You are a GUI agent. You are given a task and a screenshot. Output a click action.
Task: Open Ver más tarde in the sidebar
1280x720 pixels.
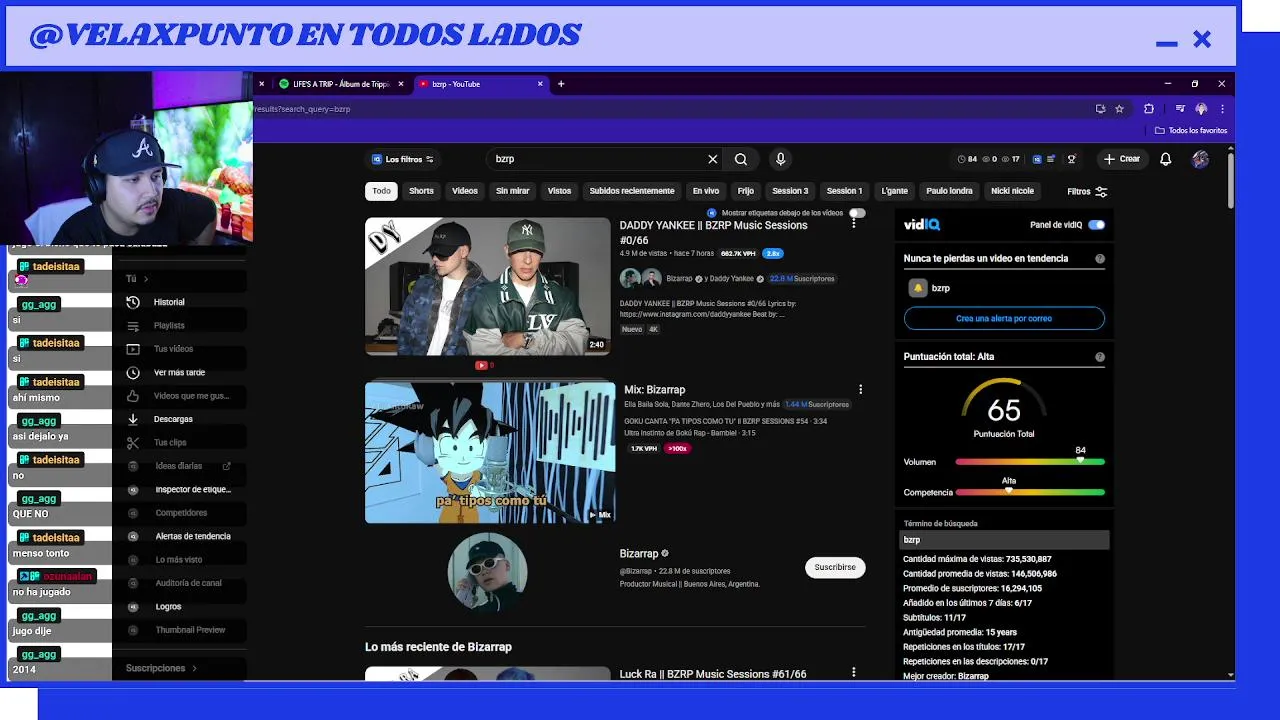[180, 372]
